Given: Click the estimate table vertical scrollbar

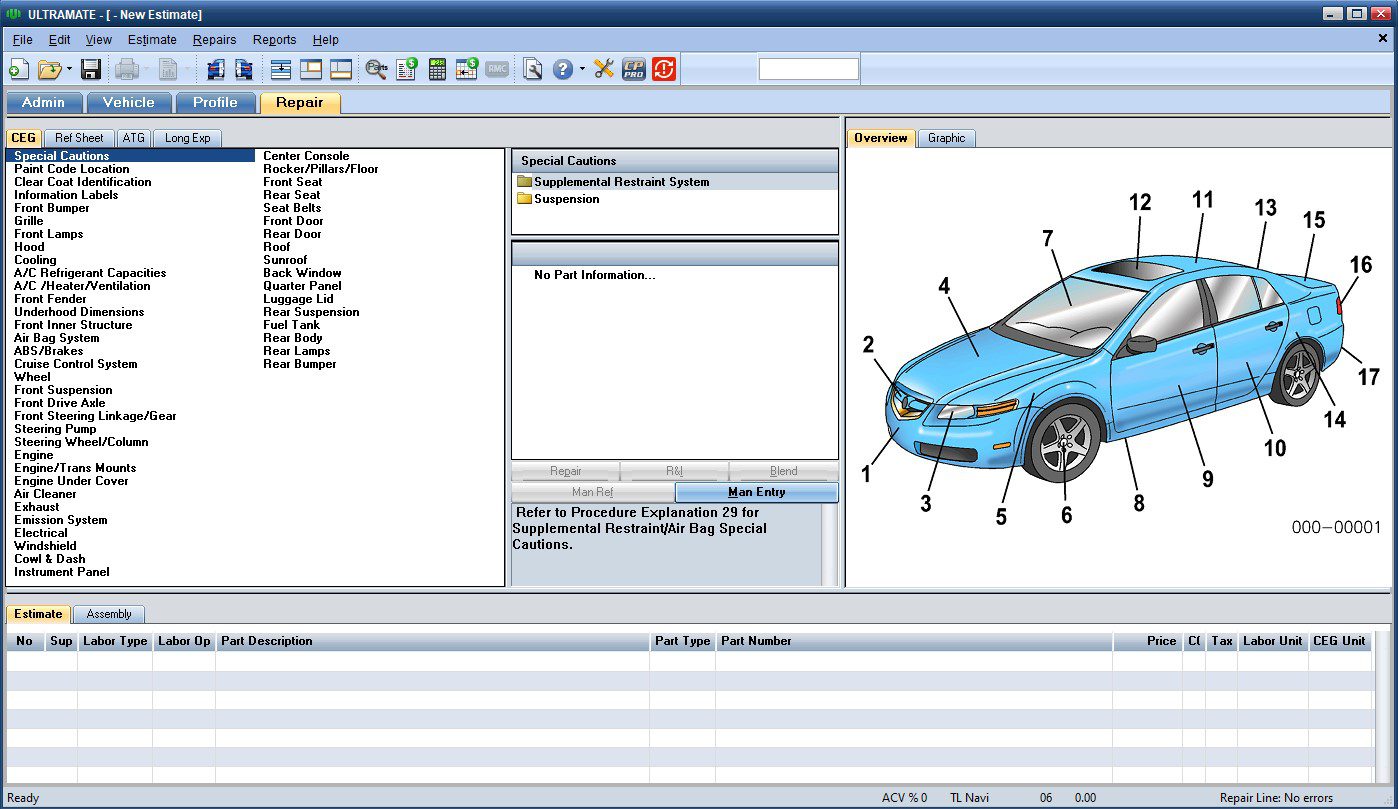Looking at the screenshot, I should (1382, 707).
